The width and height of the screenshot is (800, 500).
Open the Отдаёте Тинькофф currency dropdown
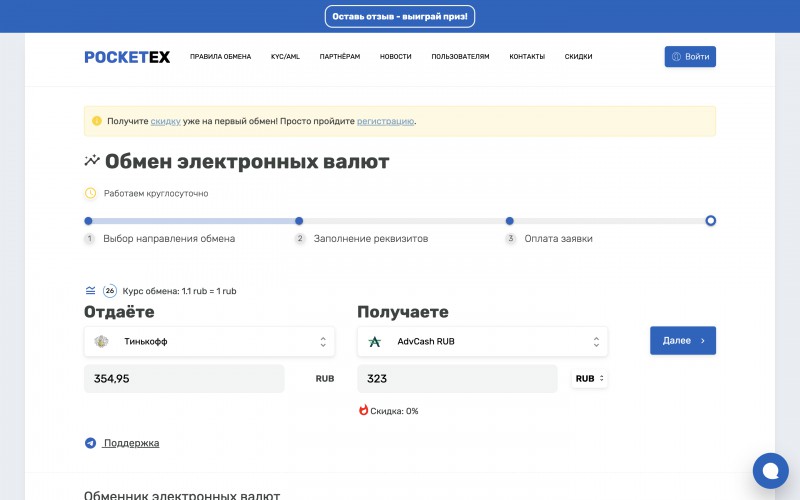209,341
